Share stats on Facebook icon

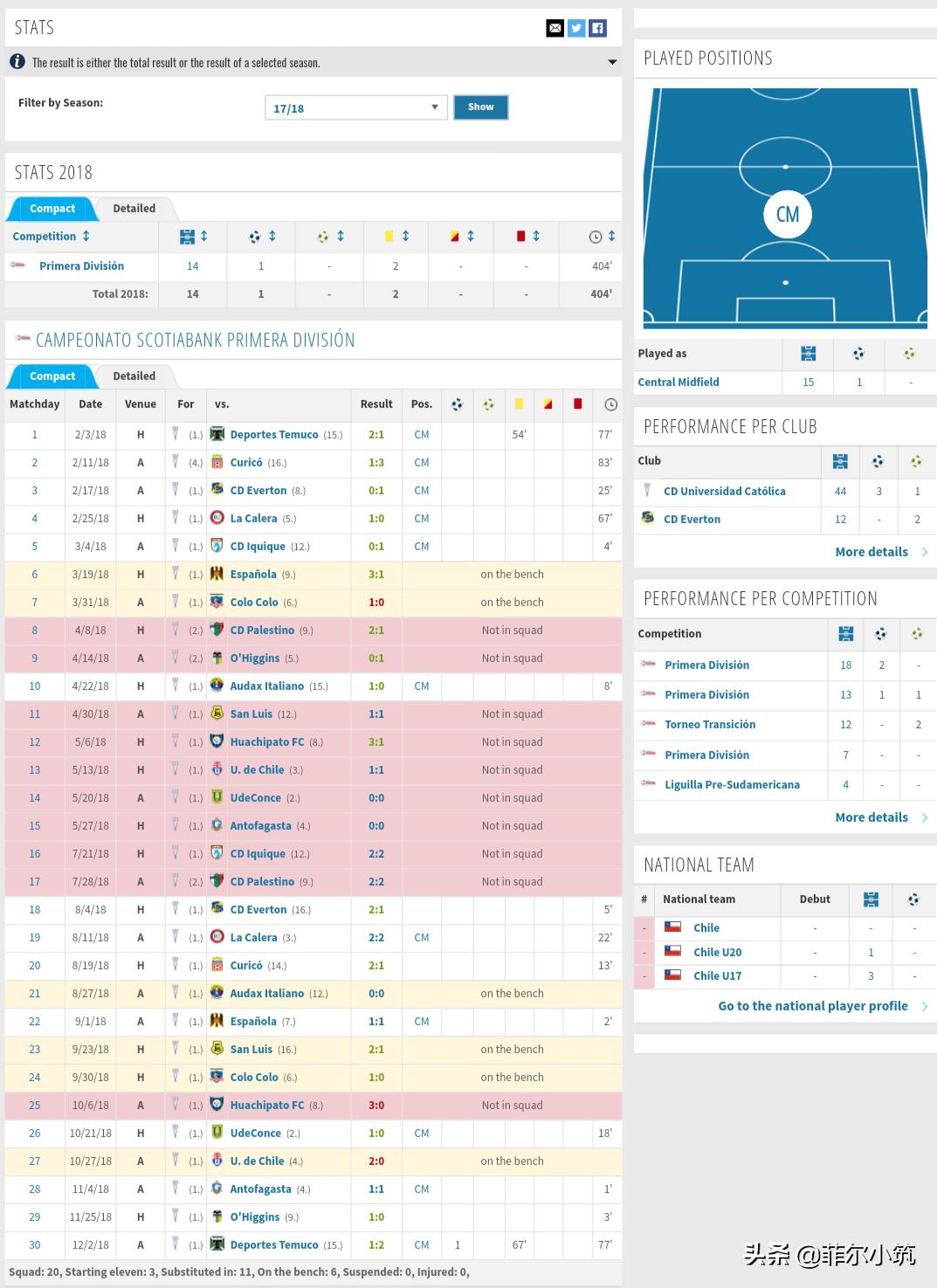click(x=597, y=29)
